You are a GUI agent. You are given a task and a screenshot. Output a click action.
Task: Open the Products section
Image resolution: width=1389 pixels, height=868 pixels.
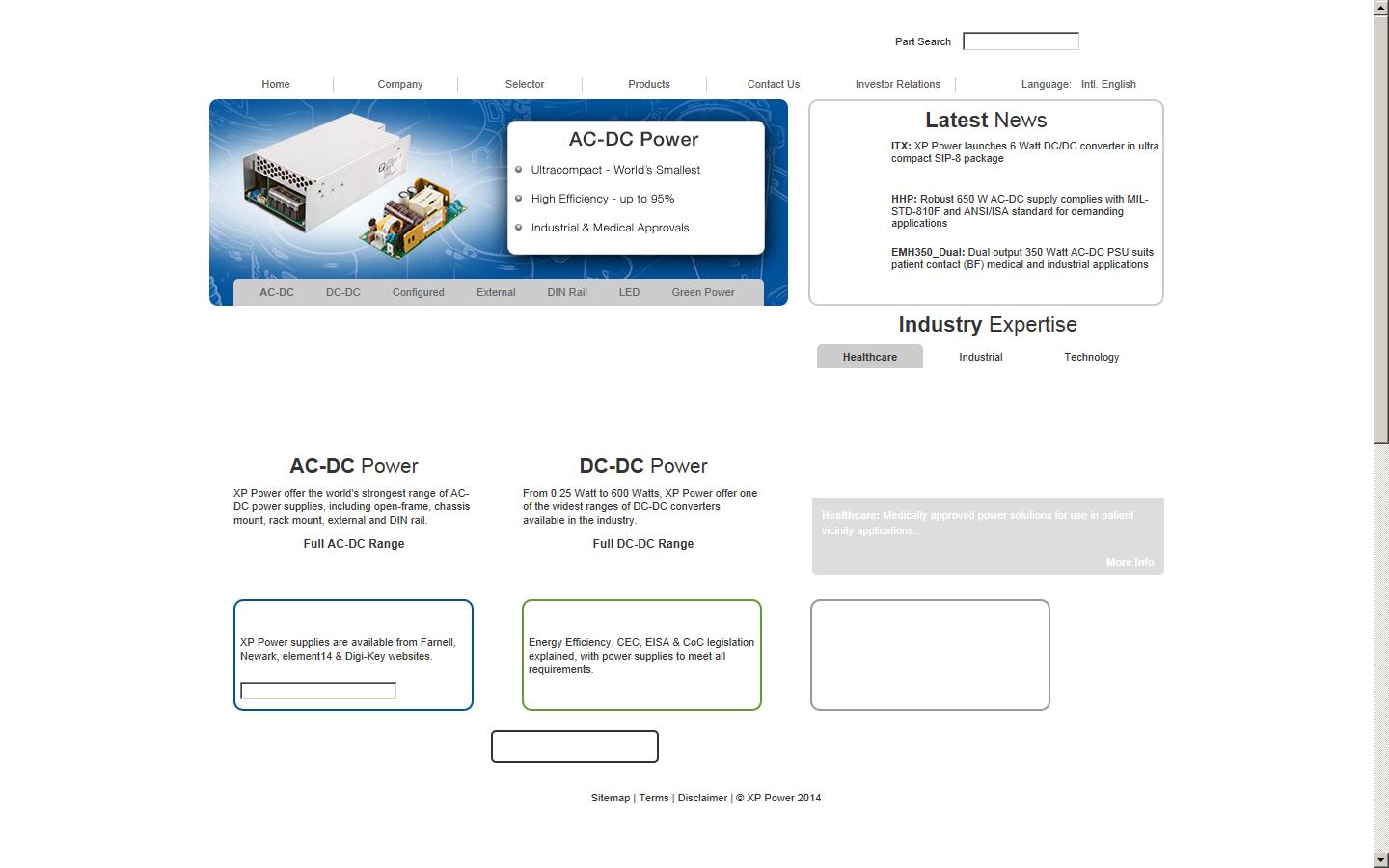647,84
